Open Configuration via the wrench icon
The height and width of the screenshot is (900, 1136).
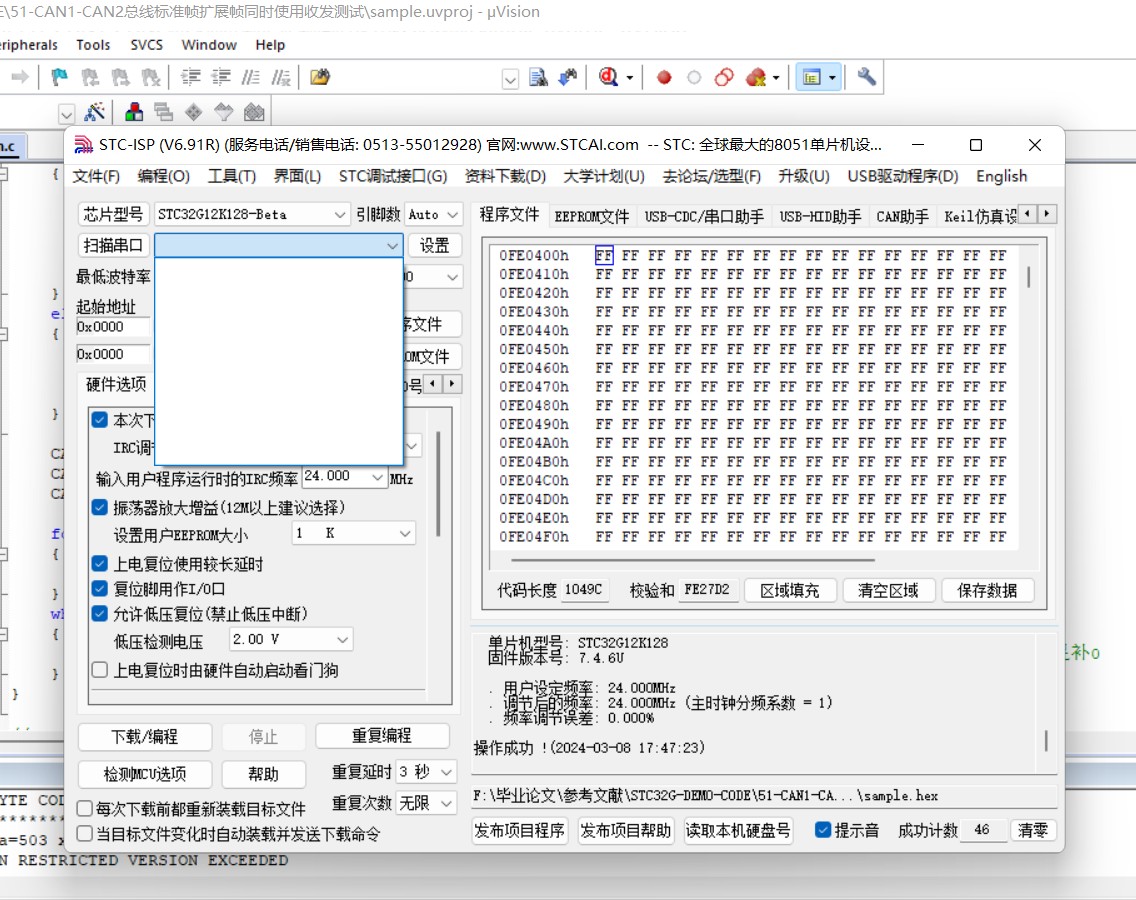coord(866,77)
